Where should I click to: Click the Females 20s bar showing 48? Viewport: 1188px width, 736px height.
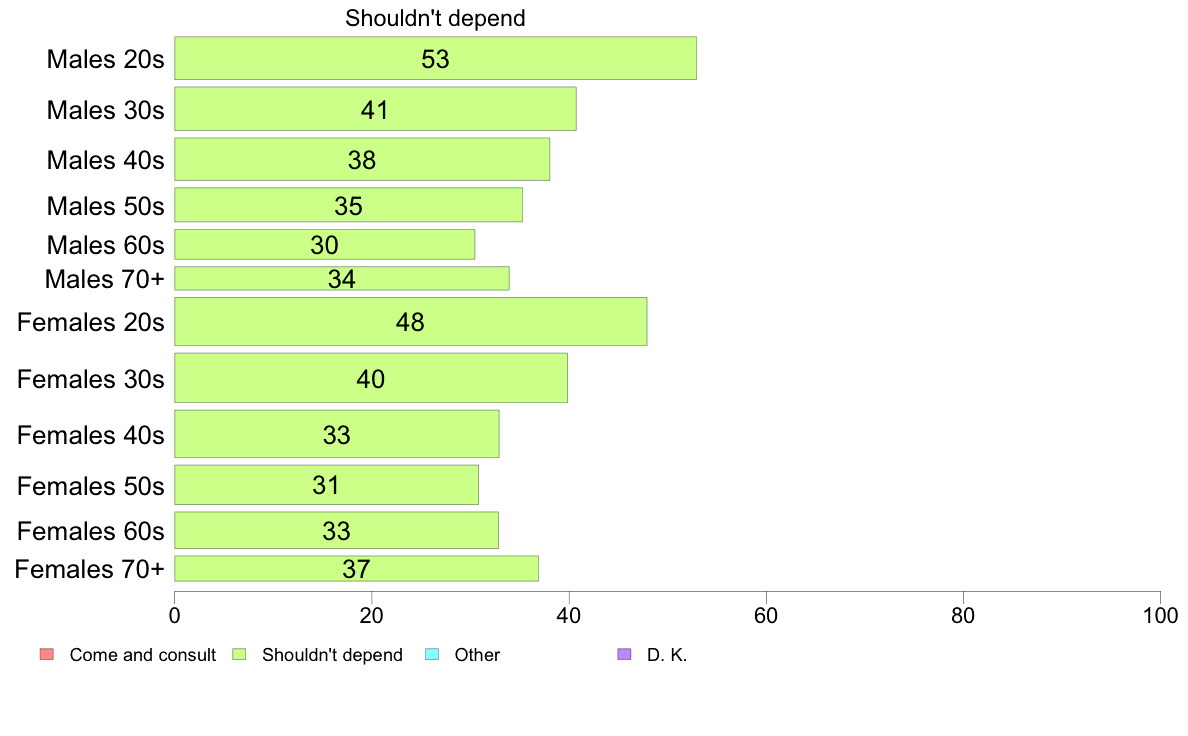(411, 322)
